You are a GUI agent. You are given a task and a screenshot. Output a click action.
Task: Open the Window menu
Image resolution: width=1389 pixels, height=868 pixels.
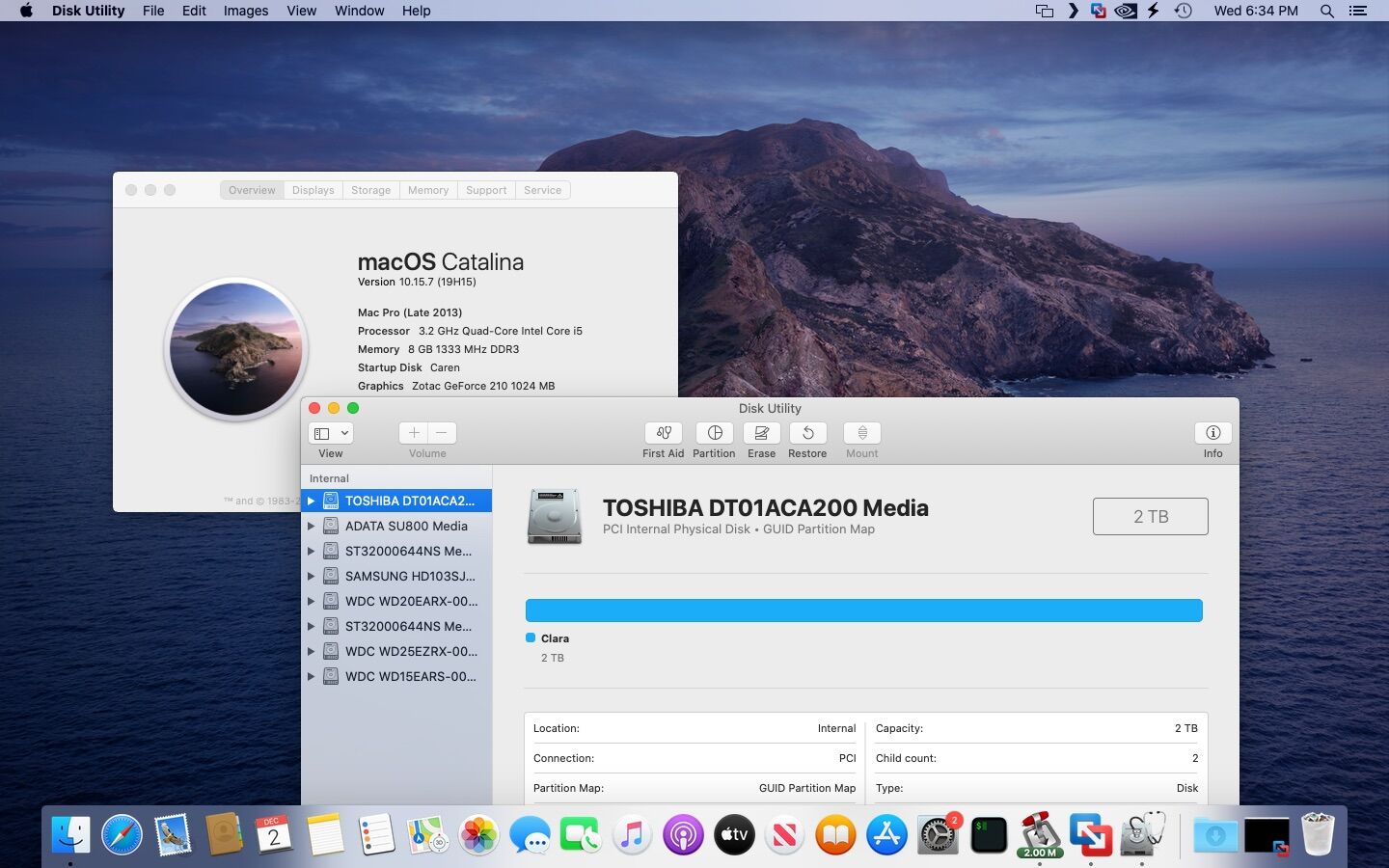pos(359,11)
